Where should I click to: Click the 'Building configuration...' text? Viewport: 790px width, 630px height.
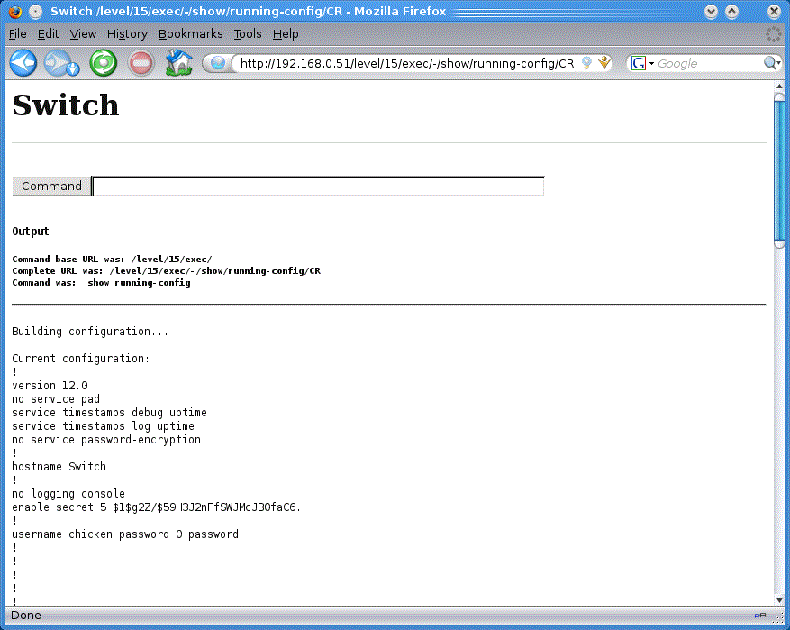click(90, 331)
